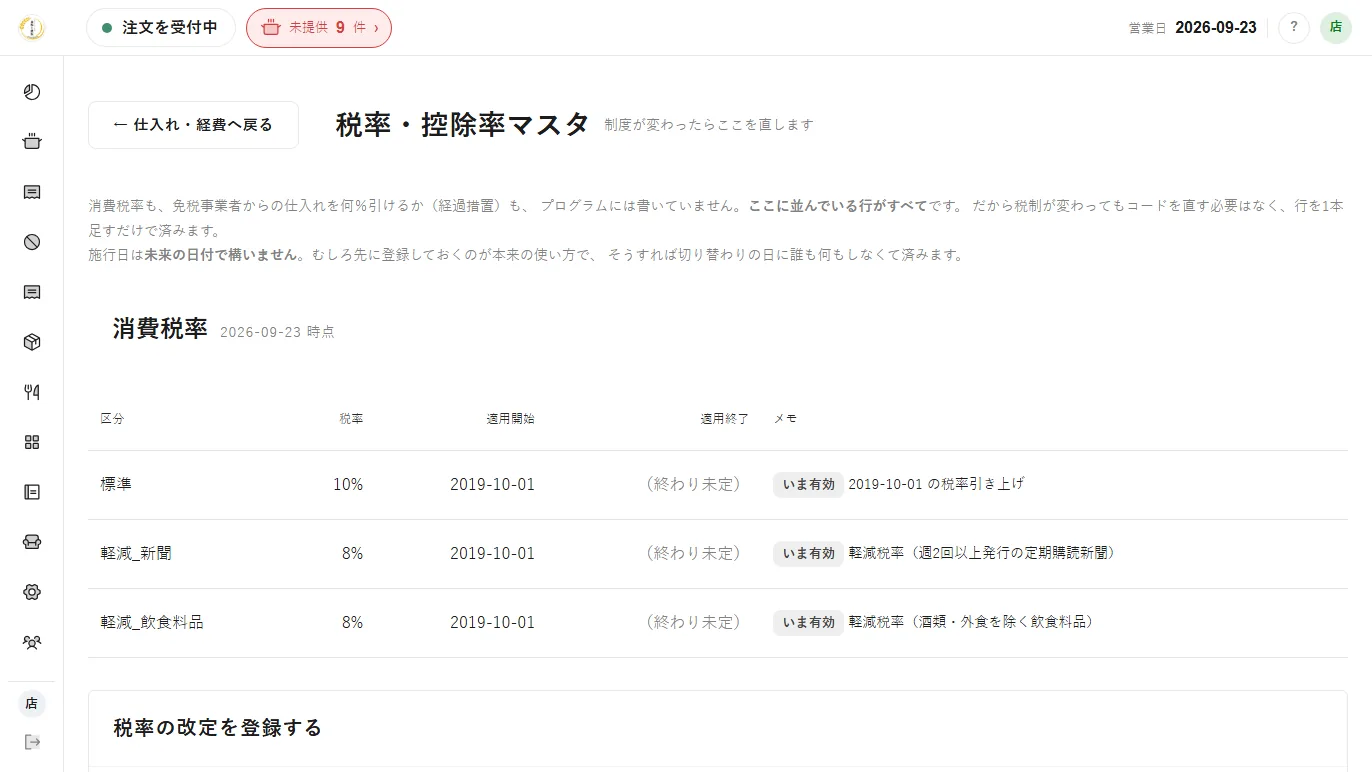This screenshot has height=772, width=1372.
Task: Click the メモ column header
Action: coord(785,418)
